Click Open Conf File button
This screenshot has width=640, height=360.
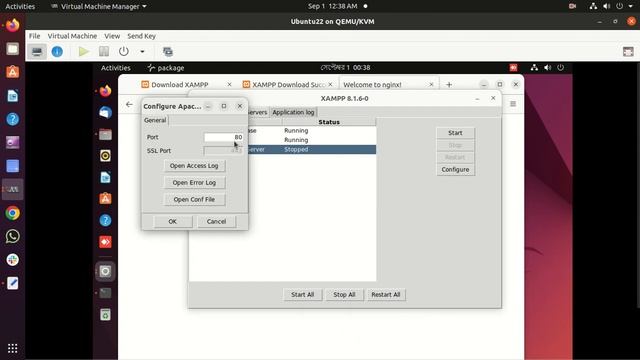[x=194, y=200]
